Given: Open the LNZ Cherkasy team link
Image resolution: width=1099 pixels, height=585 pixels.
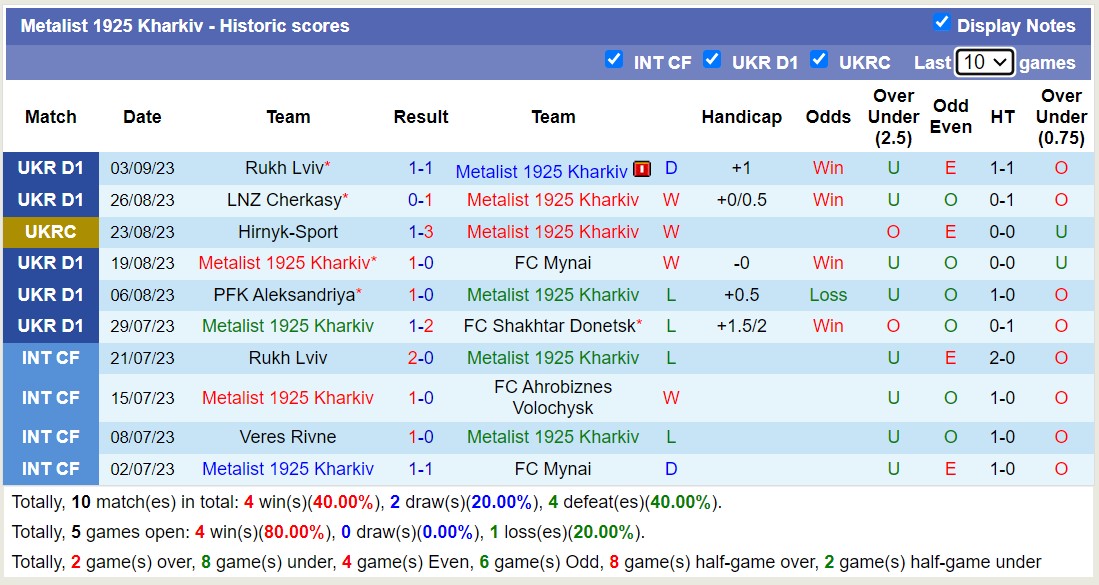Looking at the screenshot, I should tap(284, 200).
